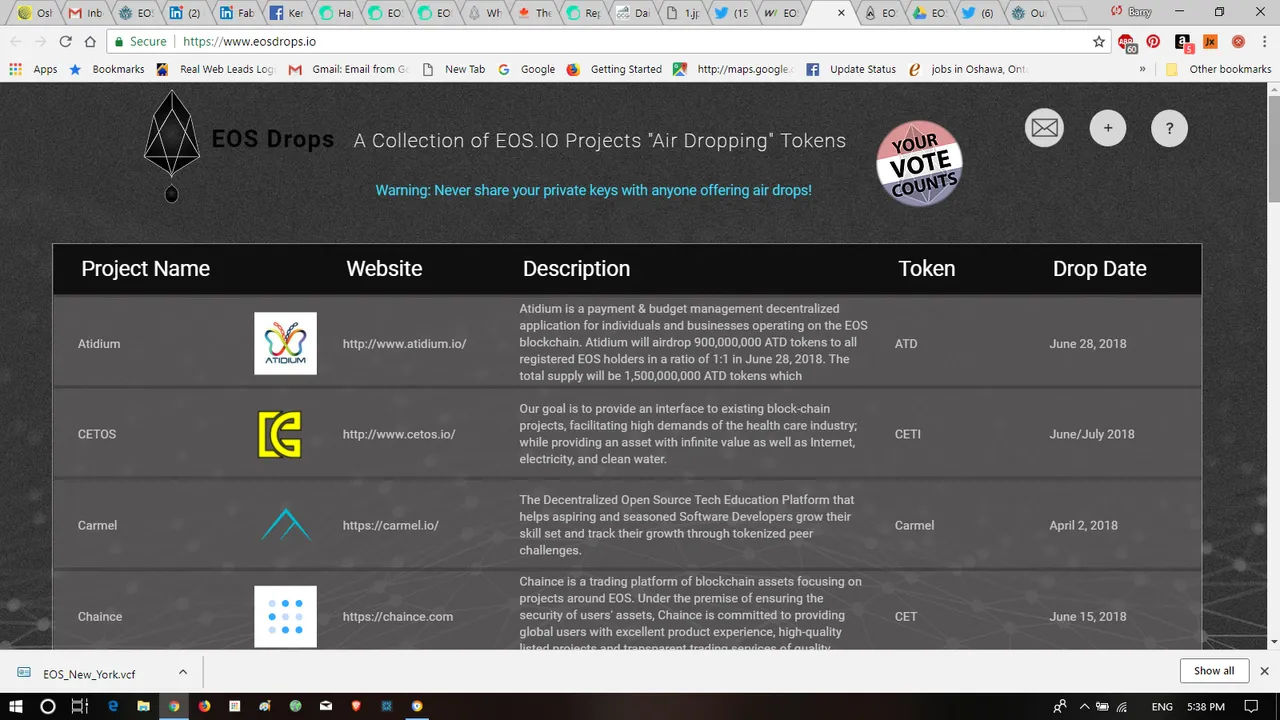Click the EOS Drops diamond logo
The width and height of the screenshot is (1280, 720).
pyautogui.click(x=171, y=146)
